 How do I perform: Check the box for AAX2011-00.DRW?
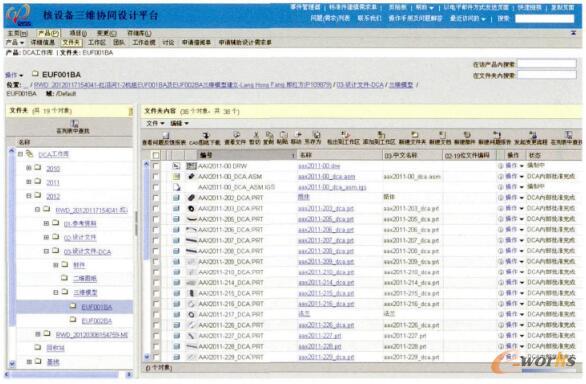(x=156, y=166)
